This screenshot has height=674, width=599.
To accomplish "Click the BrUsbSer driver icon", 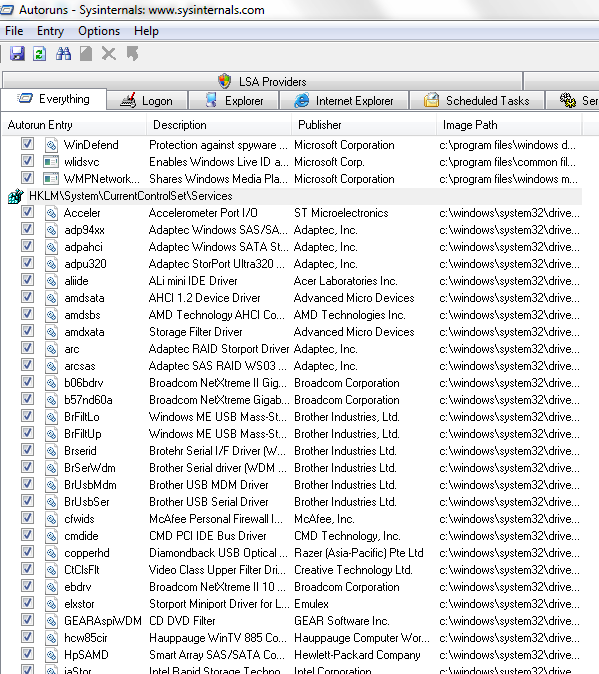I will tap(51, 502).
